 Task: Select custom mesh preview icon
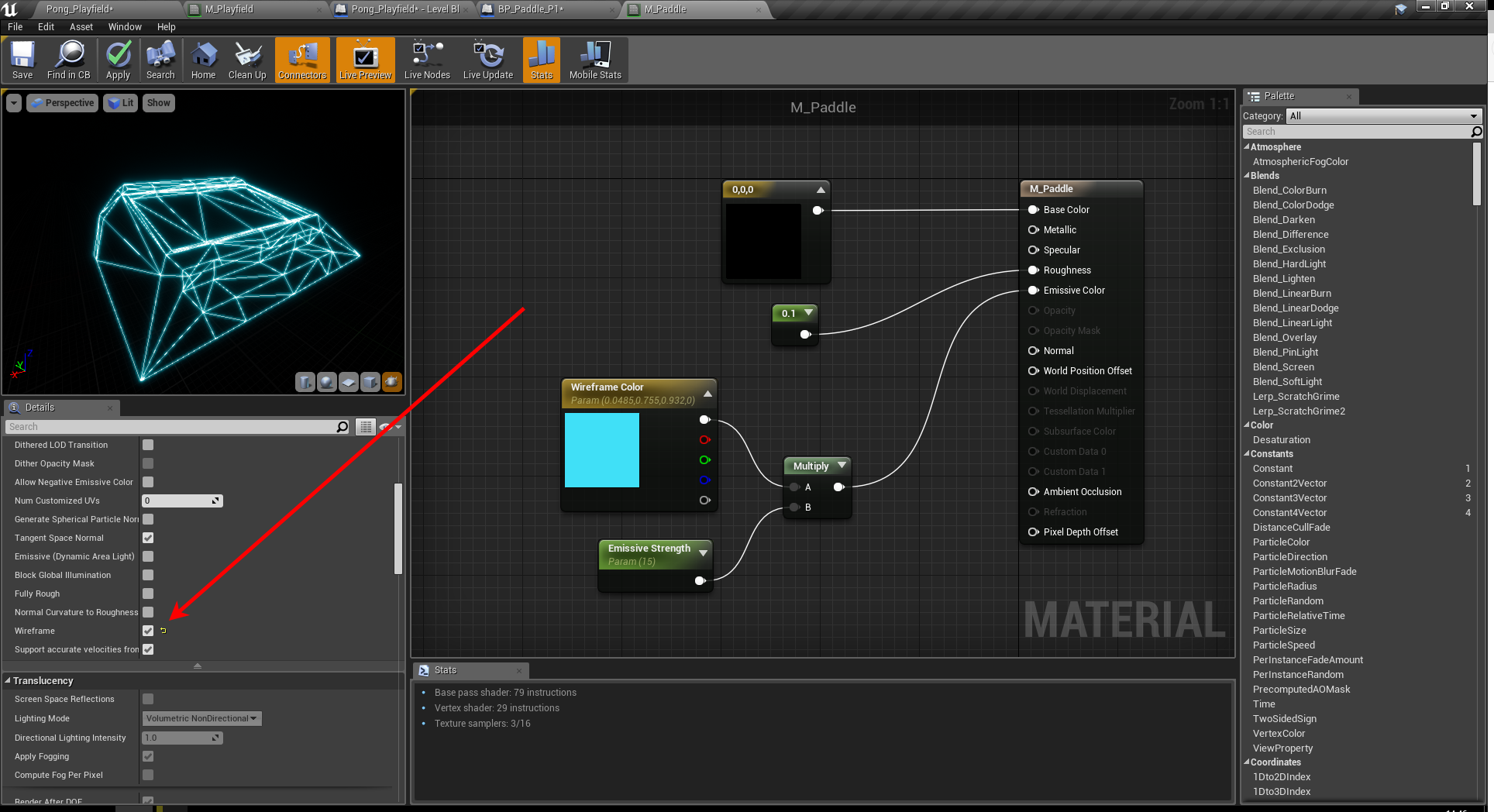pos(392,382)
